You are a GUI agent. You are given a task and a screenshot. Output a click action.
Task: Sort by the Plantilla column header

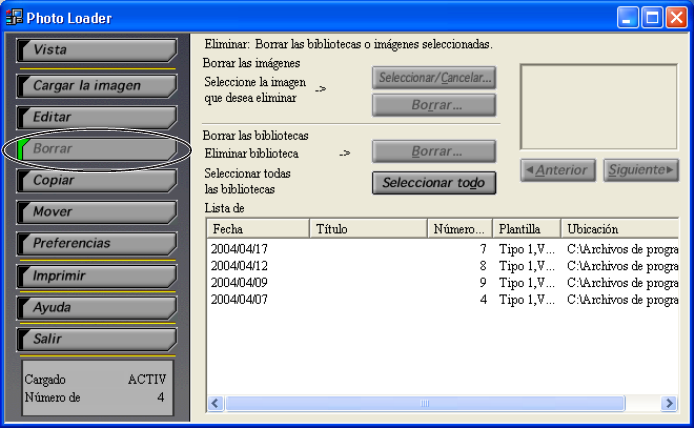pos(525,229)
